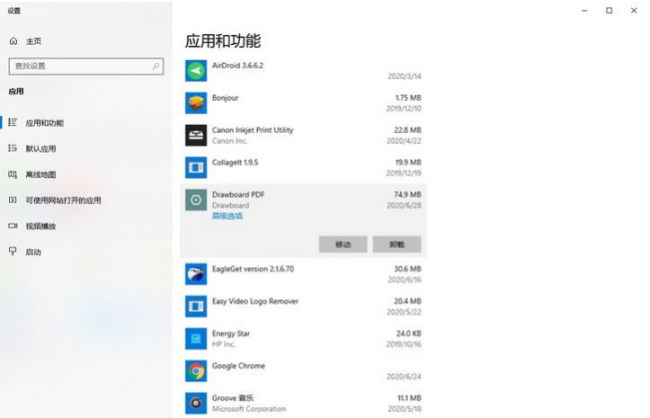Click the 离线地图 map icon

(13, 174)
